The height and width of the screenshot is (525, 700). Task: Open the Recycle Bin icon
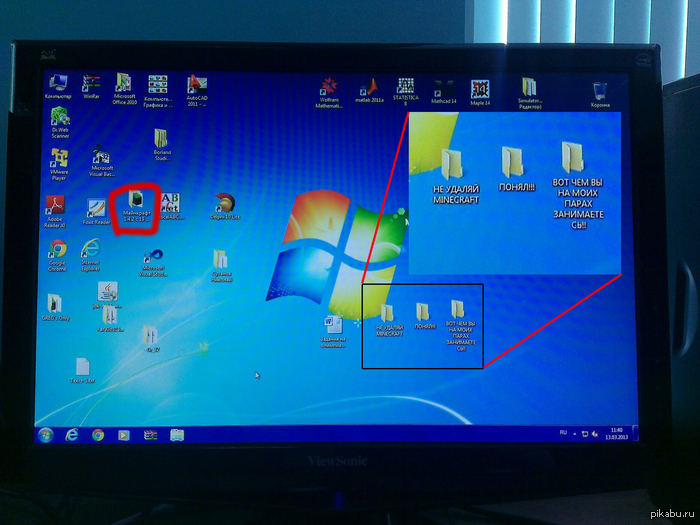[601, 92]
